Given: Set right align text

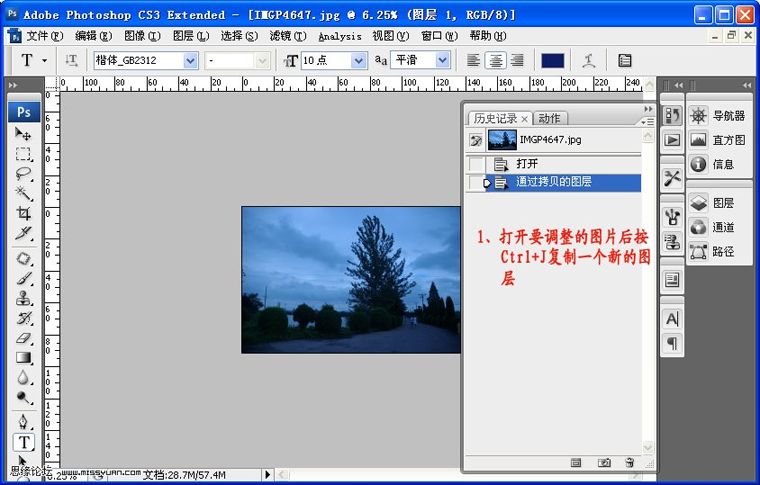Looking at the screenshot, I should click(x=517, y=61).
